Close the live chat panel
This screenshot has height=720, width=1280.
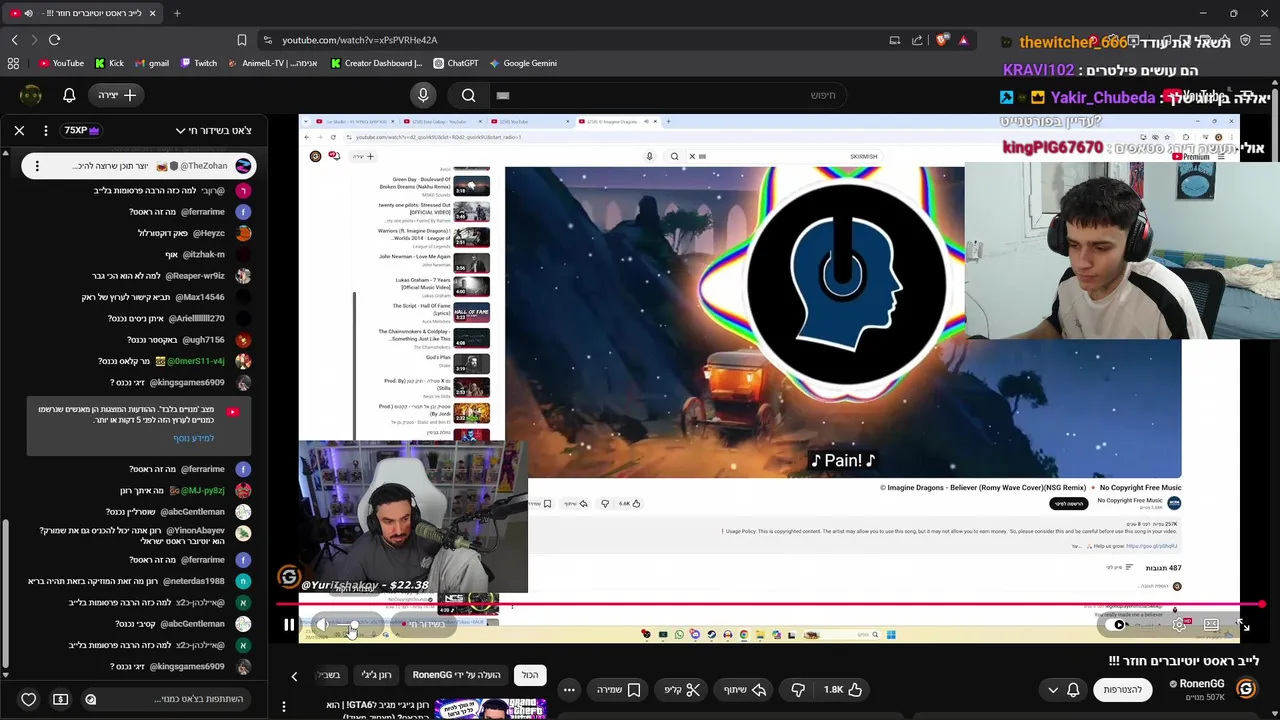pos(19,130)
